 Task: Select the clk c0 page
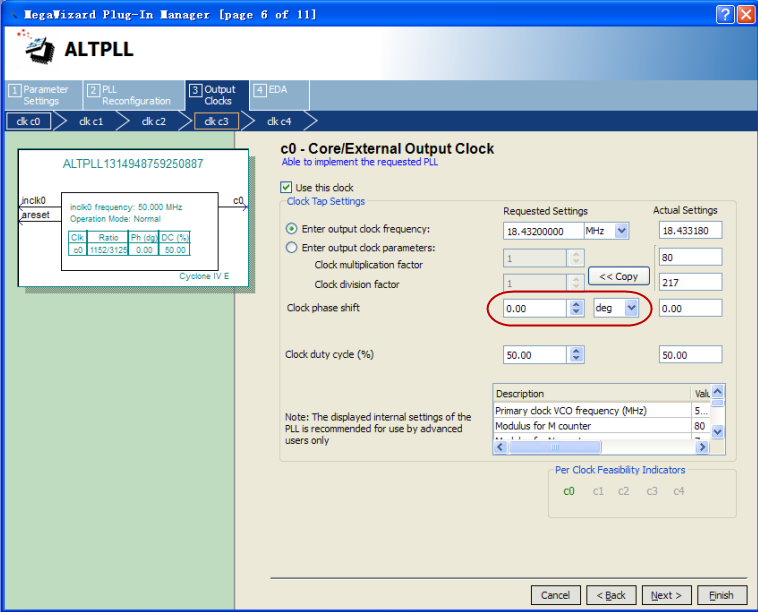(x=28, y=121)
